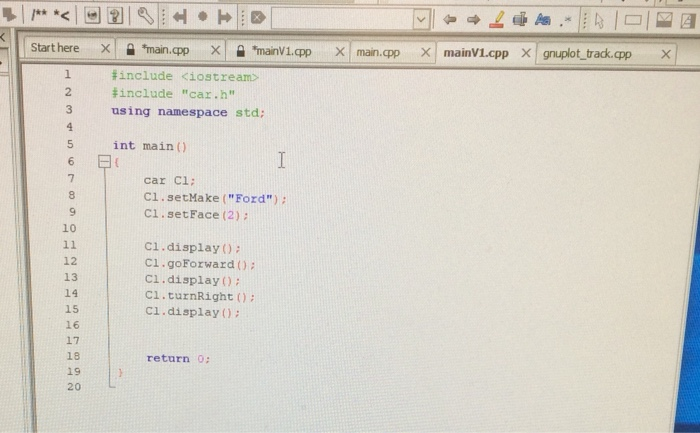Click line number 4 in the margin
The image size is (700, 433).
click(x=70, y=127)
